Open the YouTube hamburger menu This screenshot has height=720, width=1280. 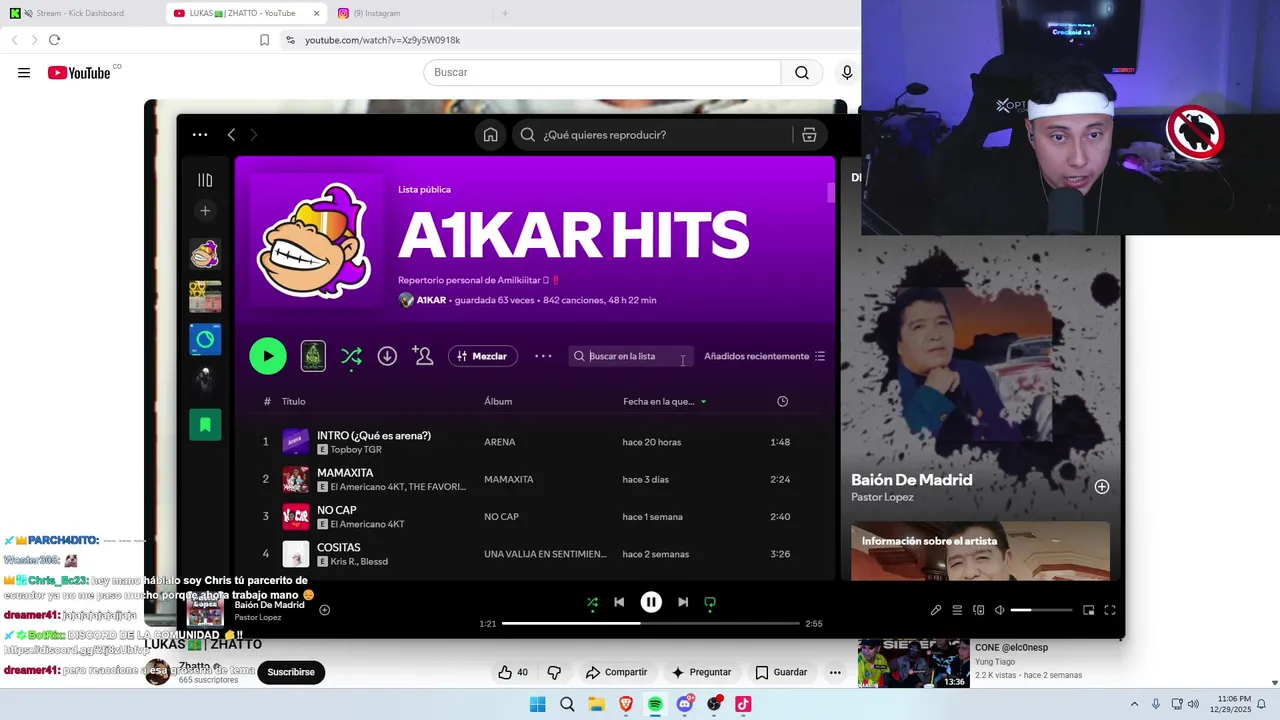[x=24, y=72]
